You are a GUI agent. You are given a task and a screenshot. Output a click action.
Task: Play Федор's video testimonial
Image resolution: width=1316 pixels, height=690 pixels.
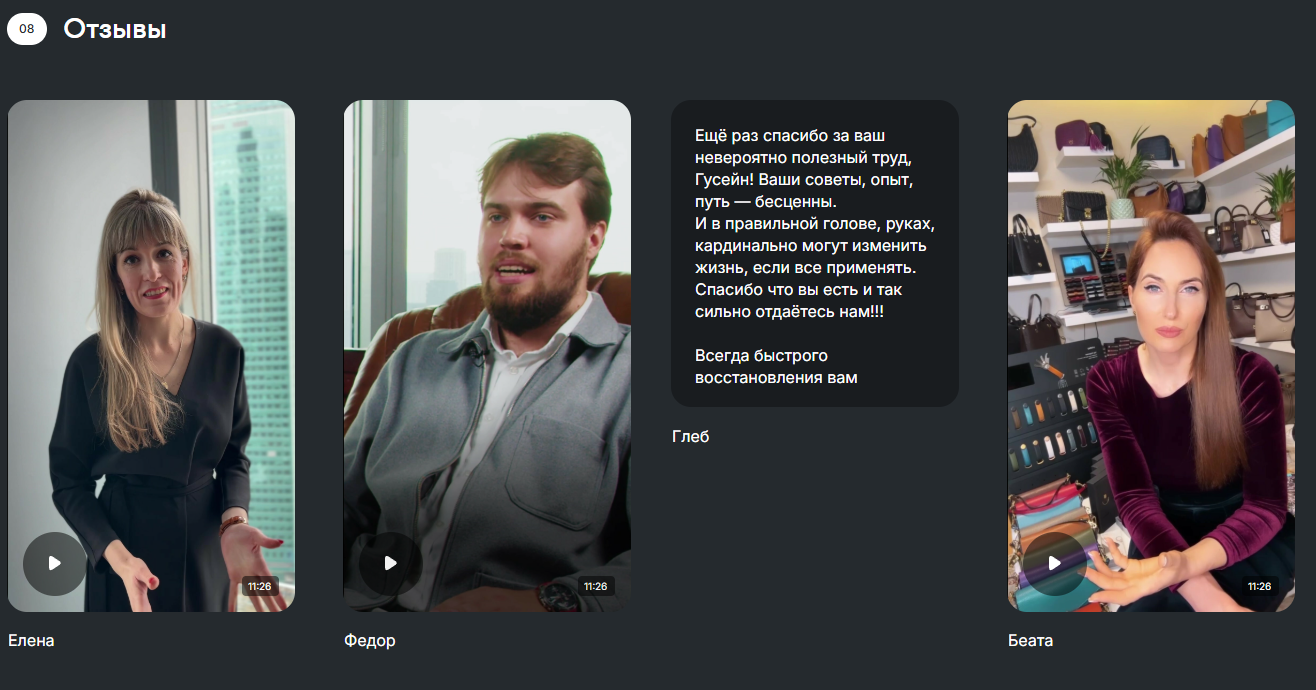(x=390, y=563)
